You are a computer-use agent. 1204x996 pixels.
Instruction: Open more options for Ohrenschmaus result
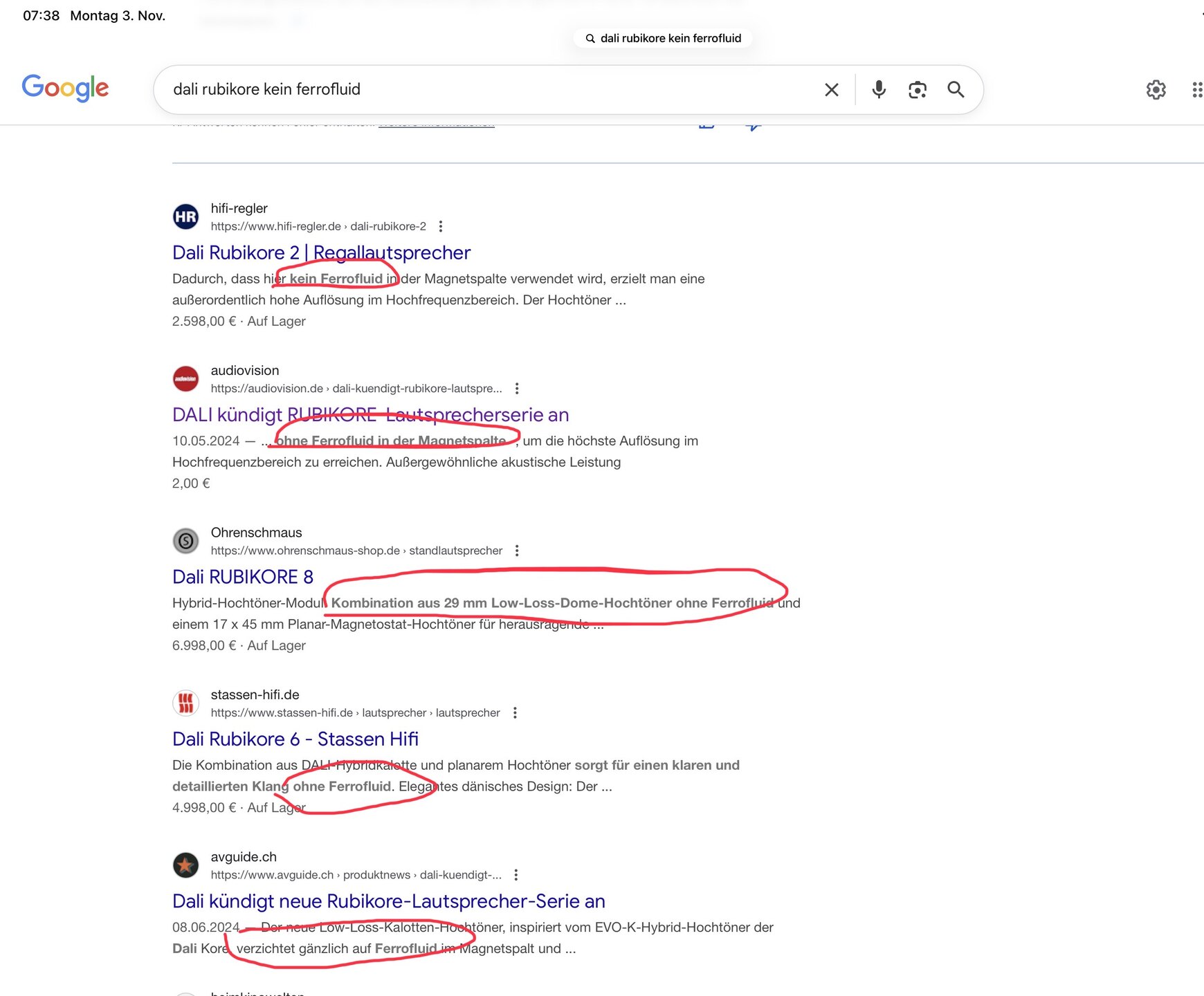coord(517,551)
